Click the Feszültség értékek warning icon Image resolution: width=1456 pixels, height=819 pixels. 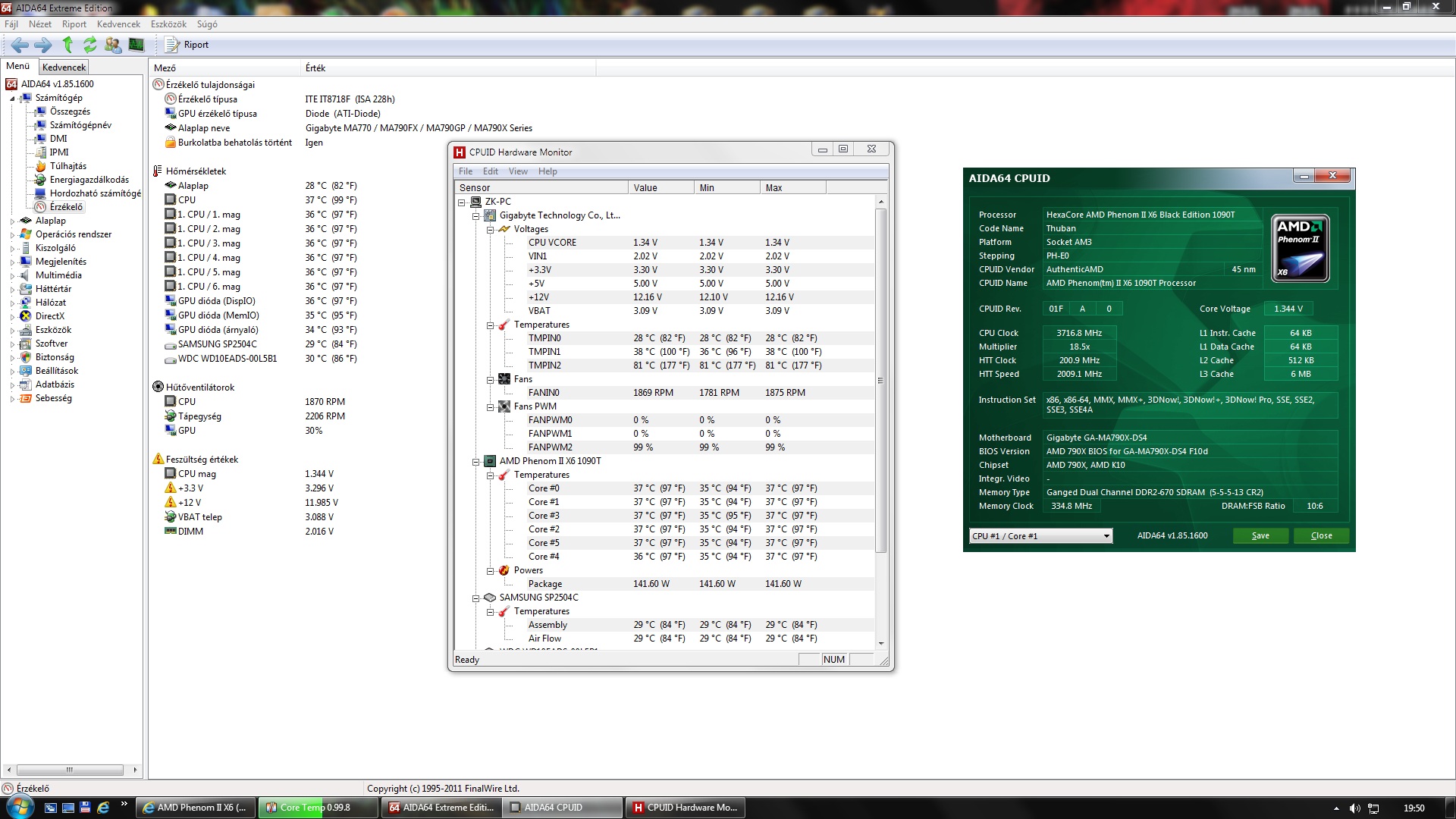158,460
